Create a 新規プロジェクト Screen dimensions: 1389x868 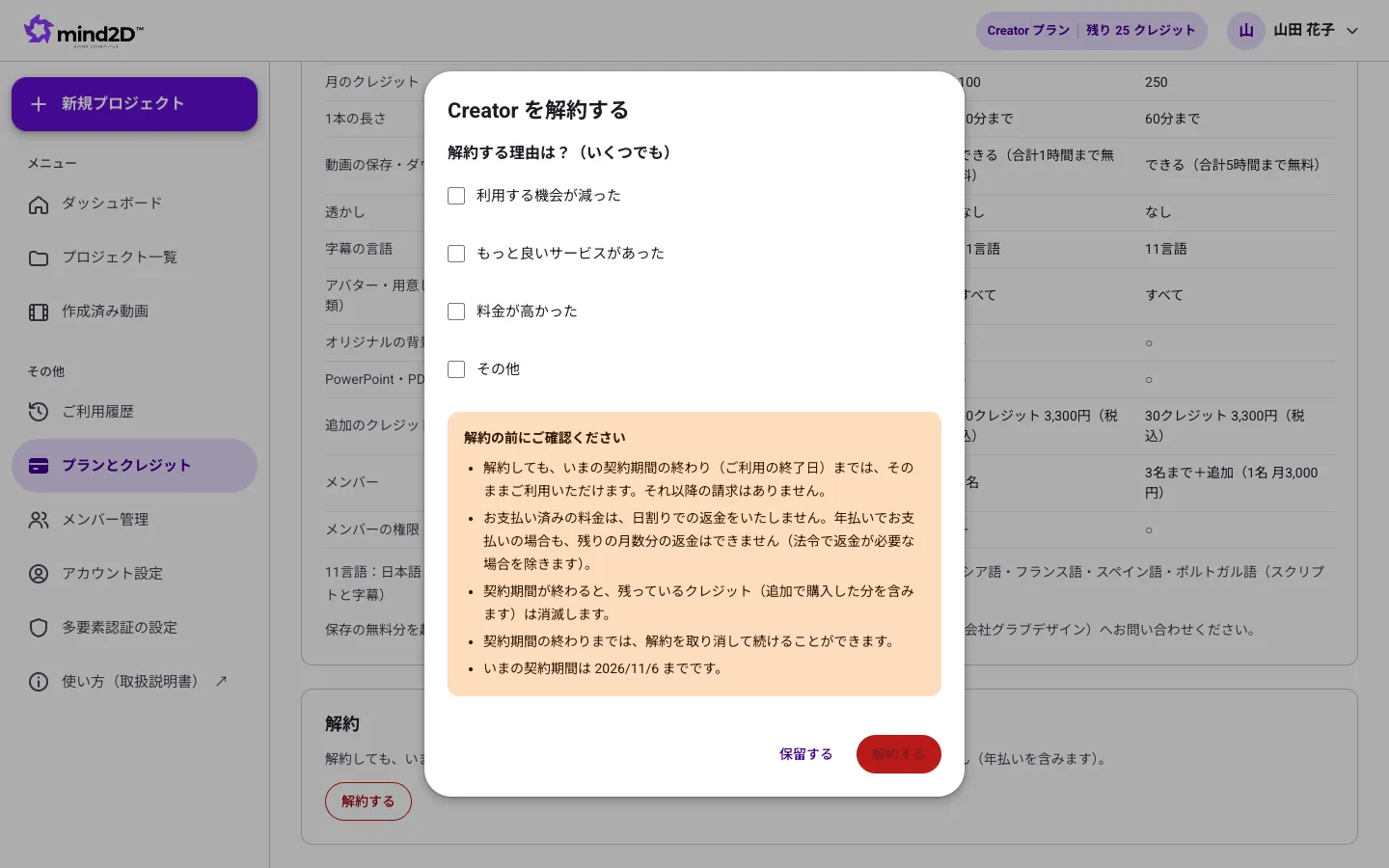point(134,104)
